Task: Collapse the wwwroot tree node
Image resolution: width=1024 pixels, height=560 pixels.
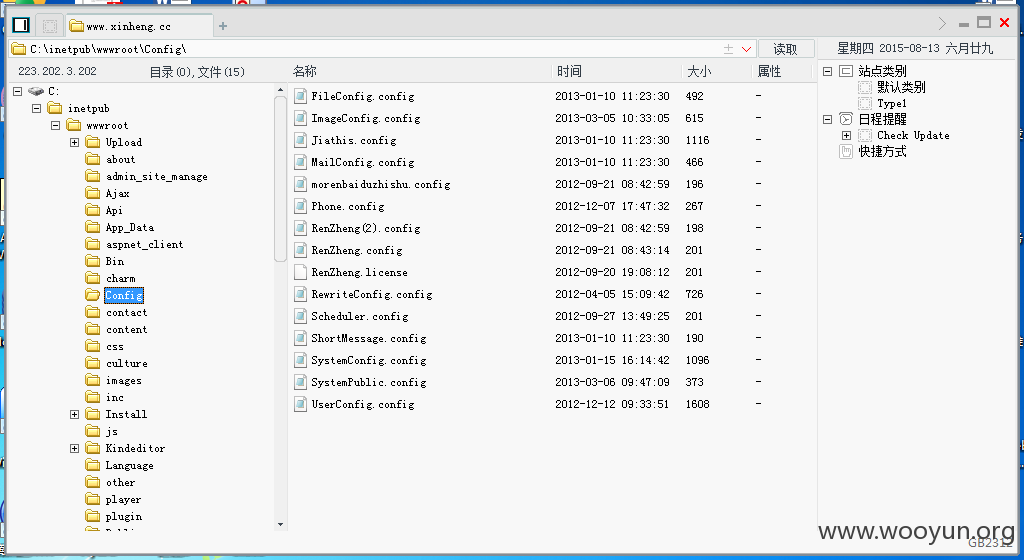Action: pos(56,125)
